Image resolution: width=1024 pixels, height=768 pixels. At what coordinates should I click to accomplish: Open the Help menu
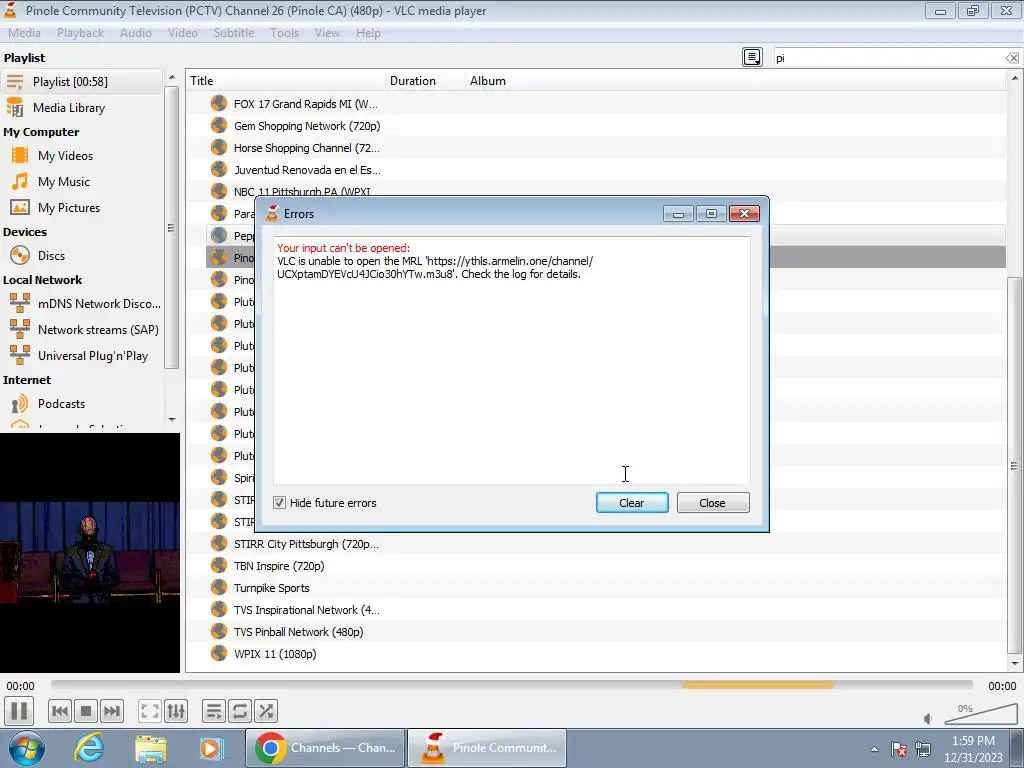point(368,33)
